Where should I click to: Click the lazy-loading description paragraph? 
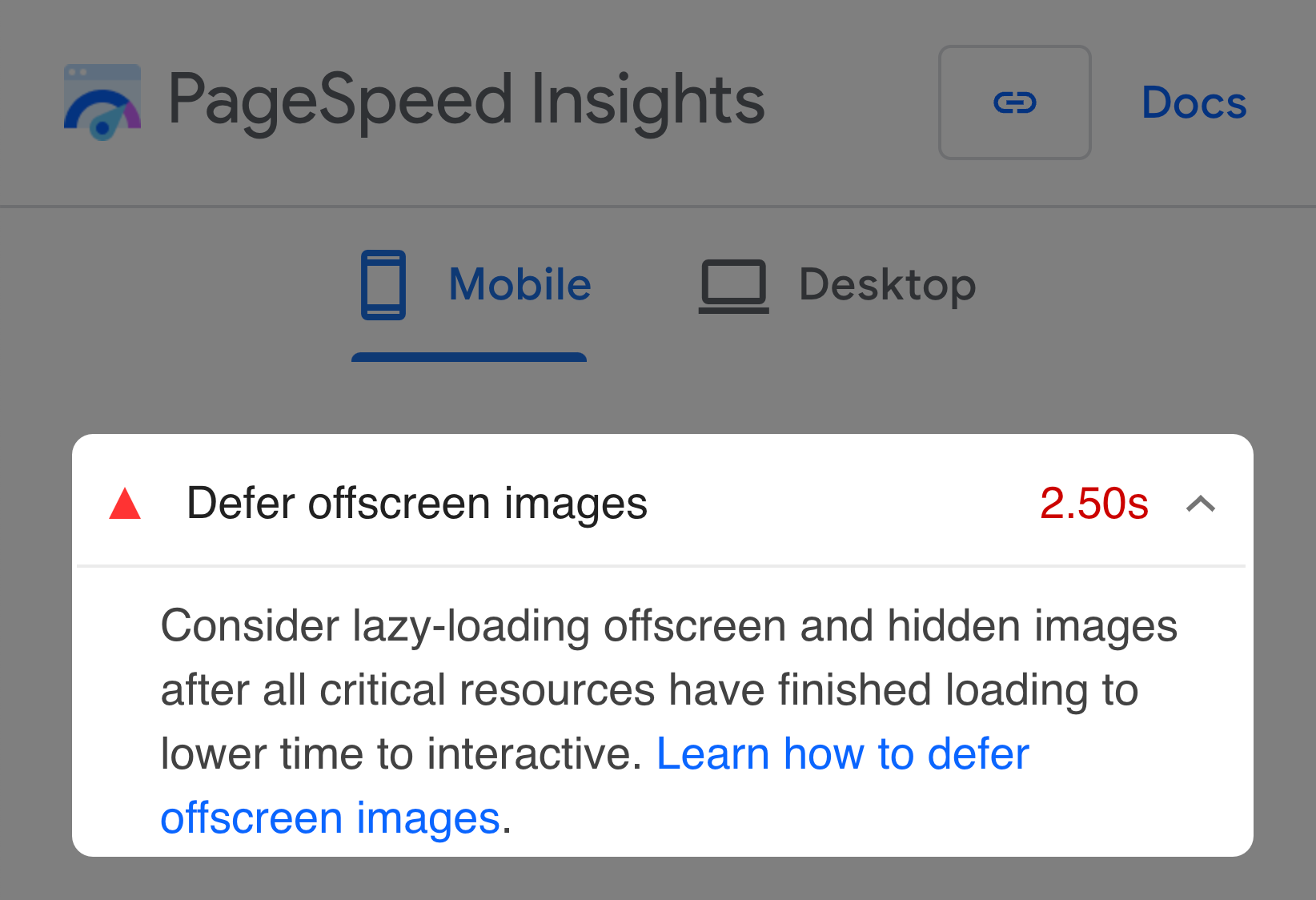click(x=668, y=721)
